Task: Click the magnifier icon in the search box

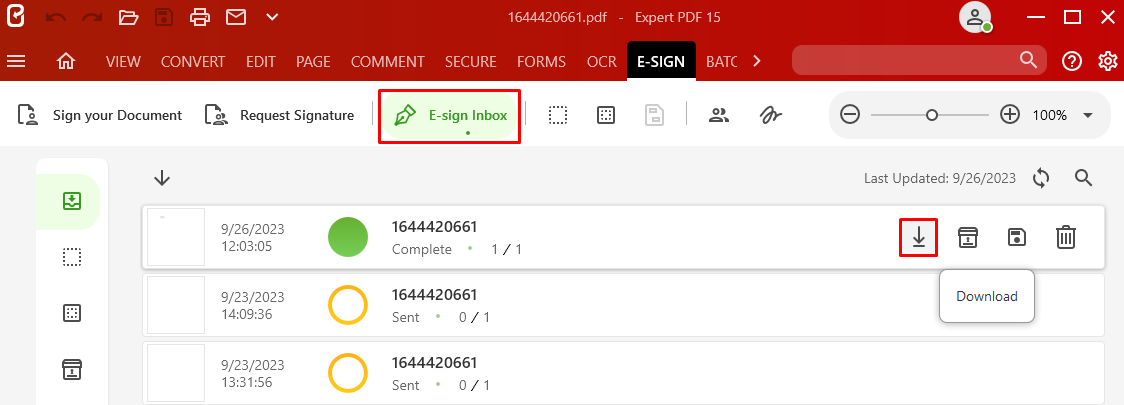Action: (x=1028, y=59)
